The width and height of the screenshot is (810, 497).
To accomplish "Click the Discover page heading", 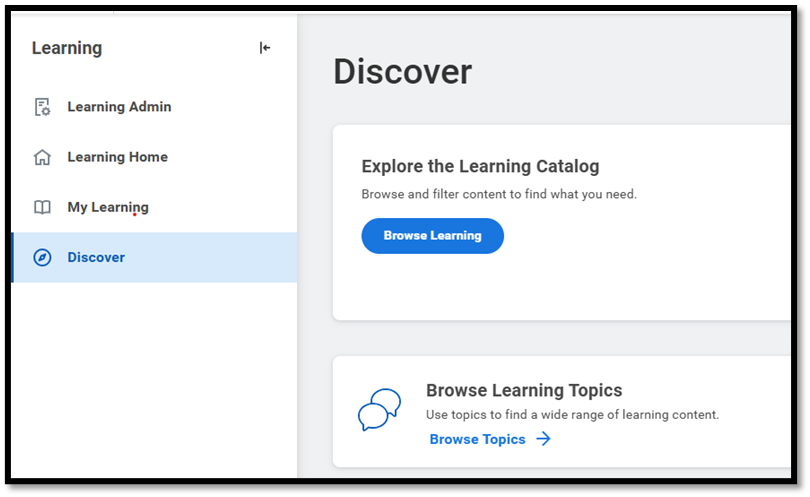I will tap(402, 72).
